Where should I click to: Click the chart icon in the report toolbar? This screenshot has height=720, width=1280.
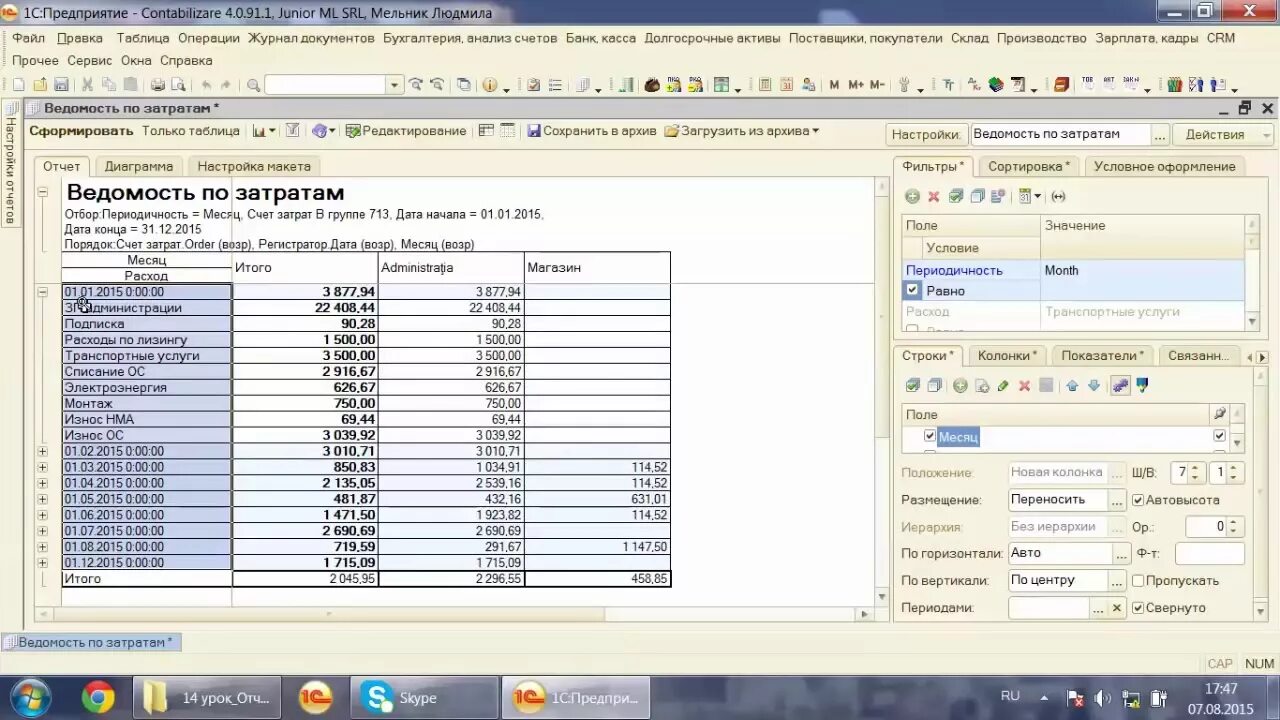click(260, 131)
